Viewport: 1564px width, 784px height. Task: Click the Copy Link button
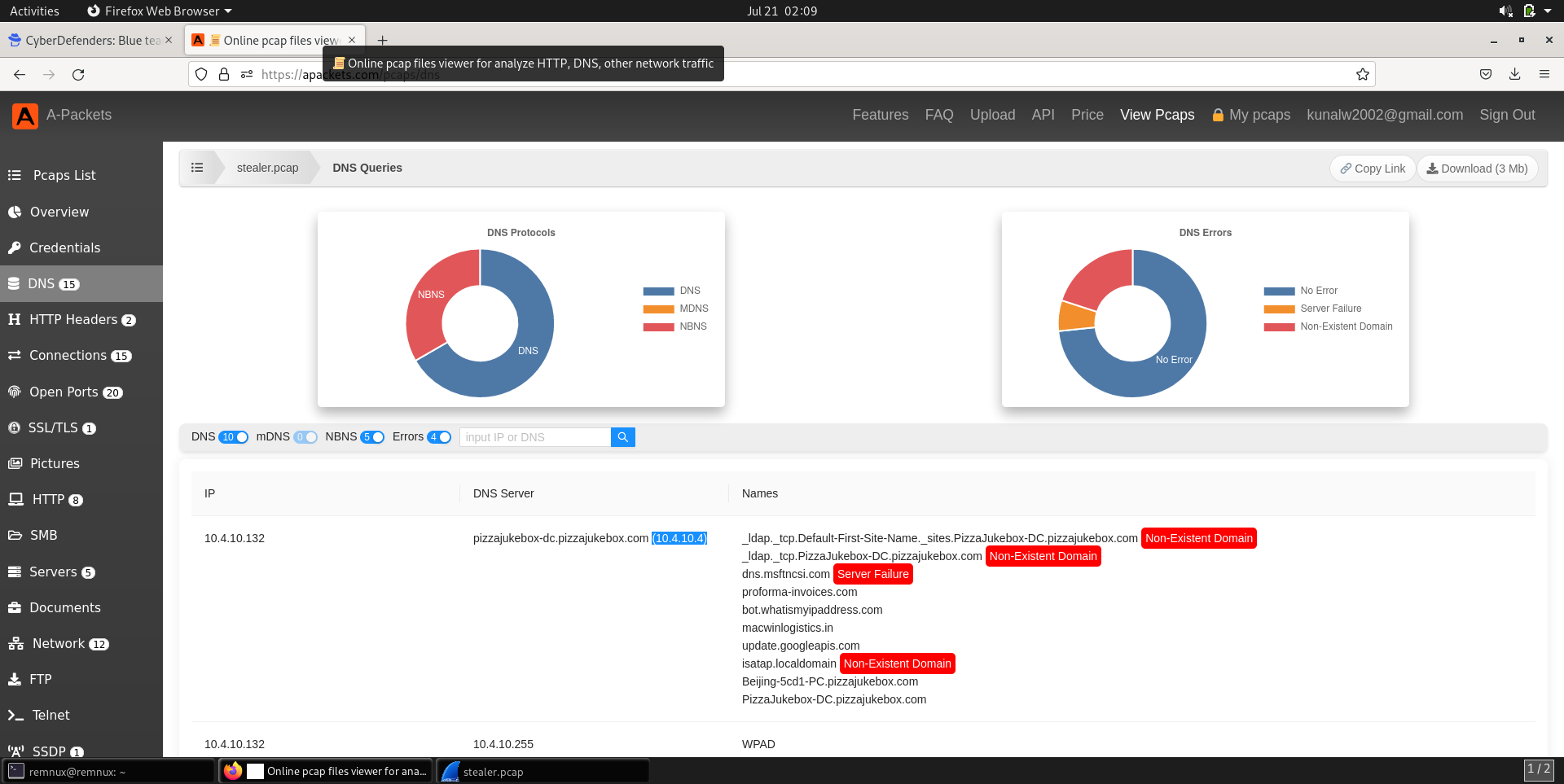coord(1373,169)
